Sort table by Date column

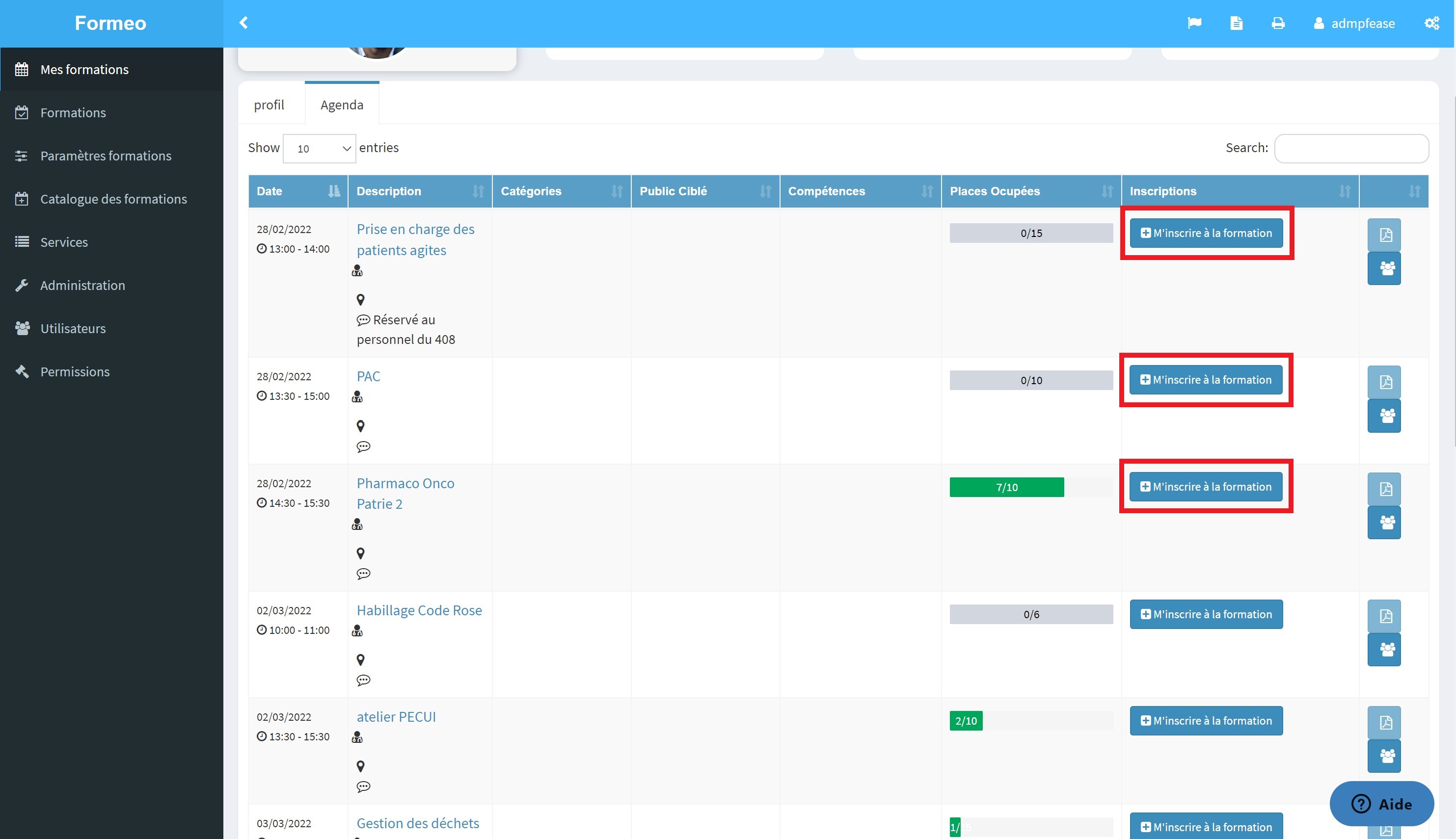click(x=298, y=191)
